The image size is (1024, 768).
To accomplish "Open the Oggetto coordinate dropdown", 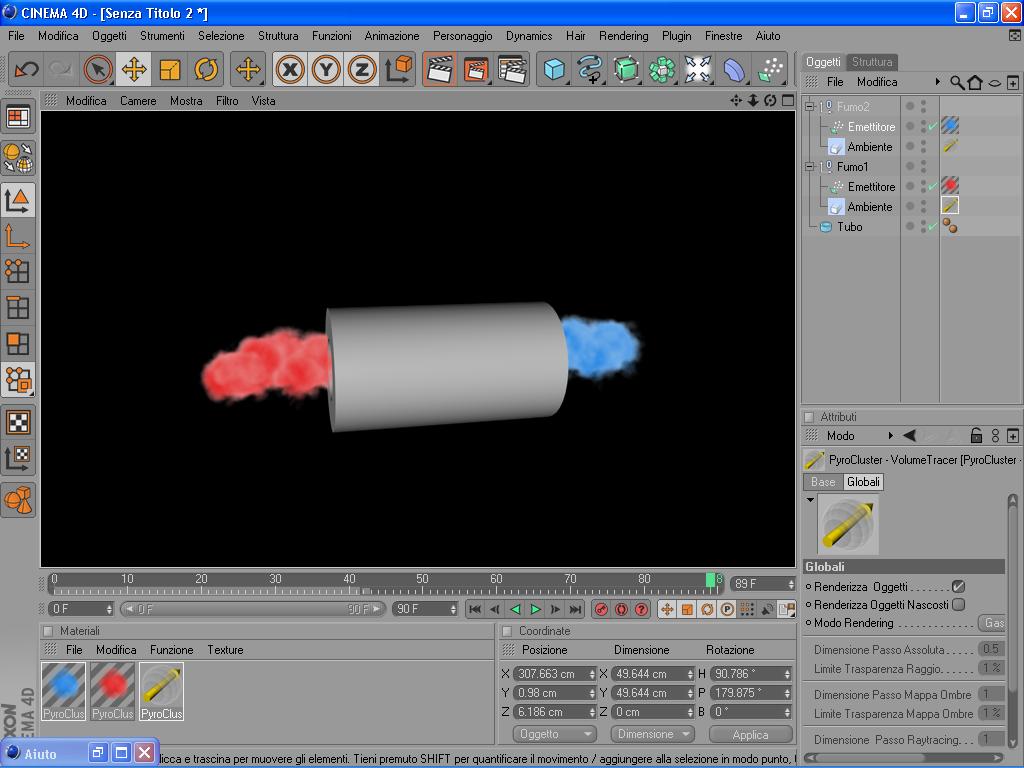I will point(554,734).
